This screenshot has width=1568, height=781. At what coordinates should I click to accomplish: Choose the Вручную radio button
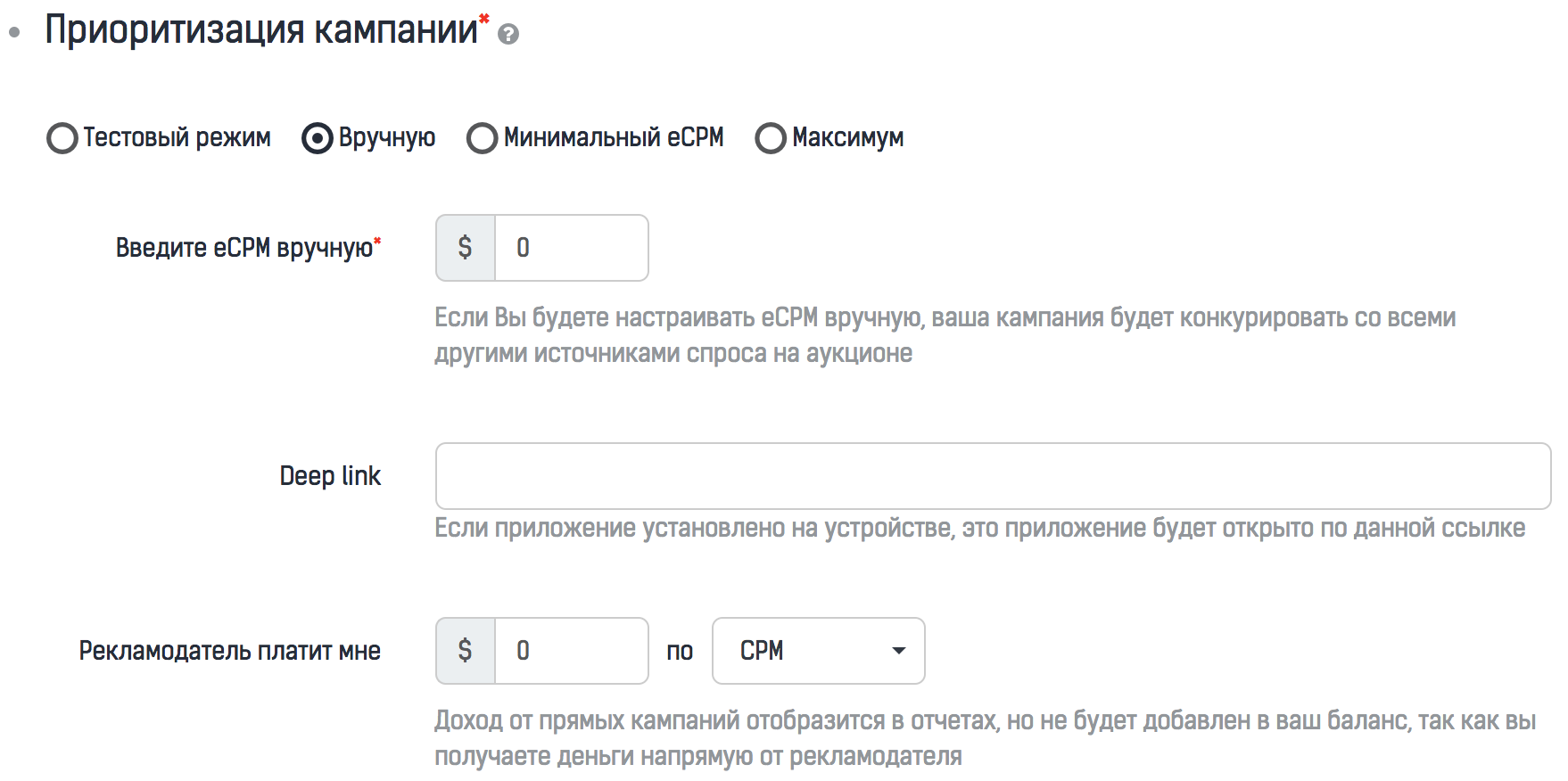coord(318,138)
